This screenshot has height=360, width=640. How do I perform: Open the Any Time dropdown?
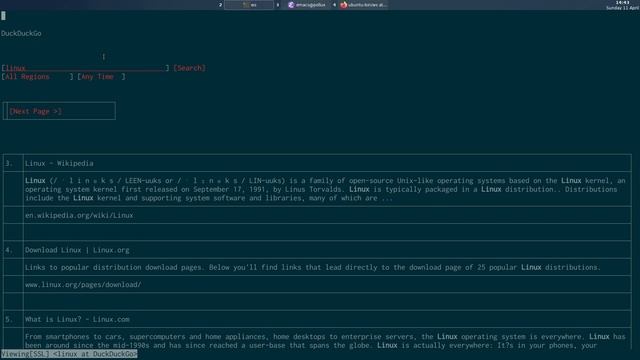pyautogui.click(x=101, y=77)
